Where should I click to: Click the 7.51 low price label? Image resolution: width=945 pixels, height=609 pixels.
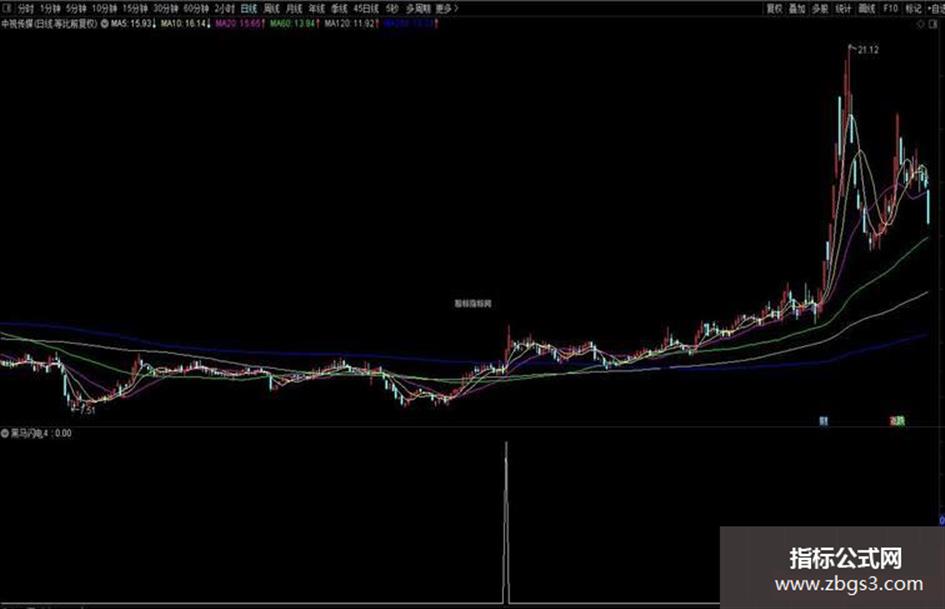click(87, 411)
